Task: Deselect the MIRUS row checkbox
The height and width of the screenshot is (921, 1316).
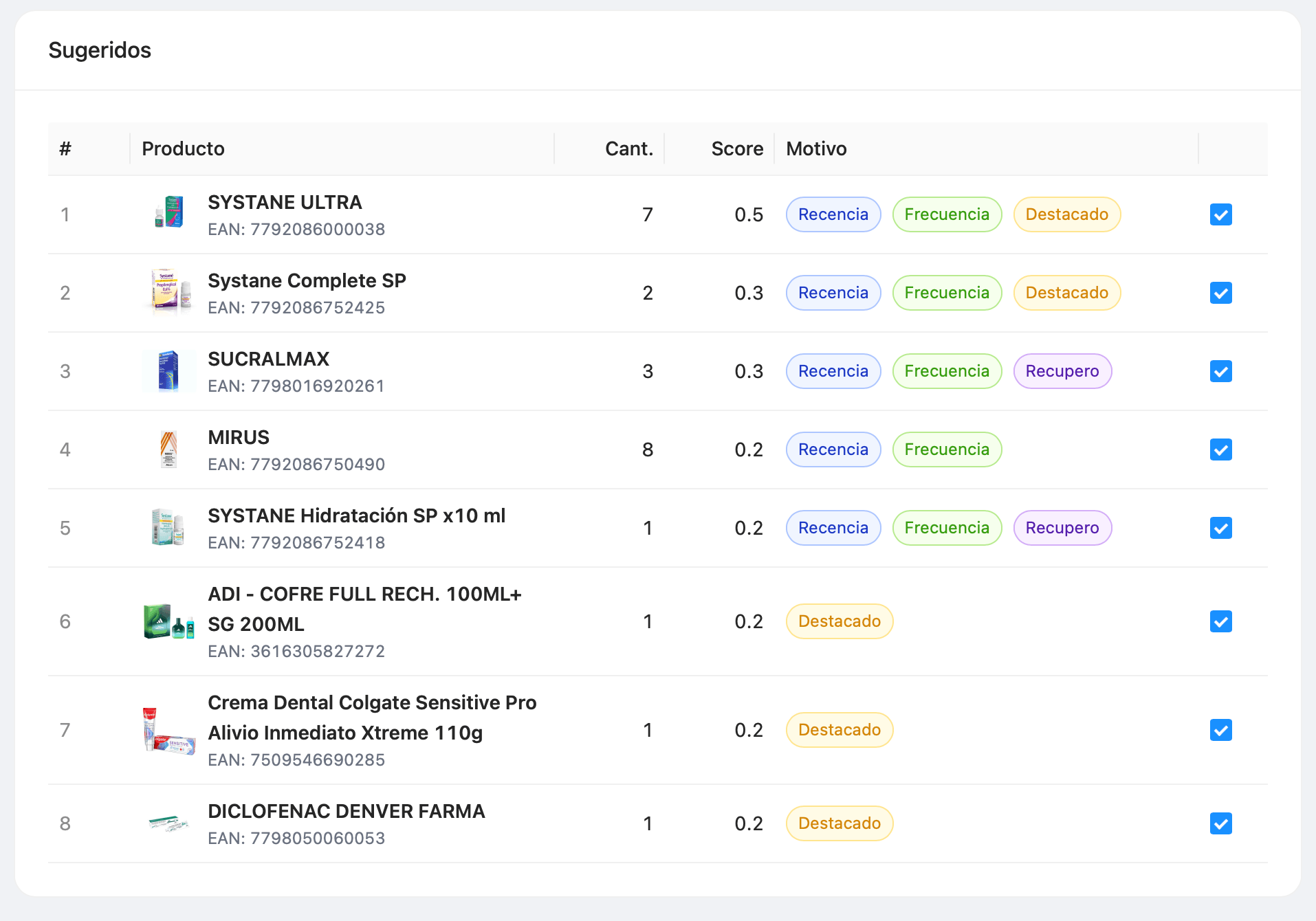Action: (1220, 450)
